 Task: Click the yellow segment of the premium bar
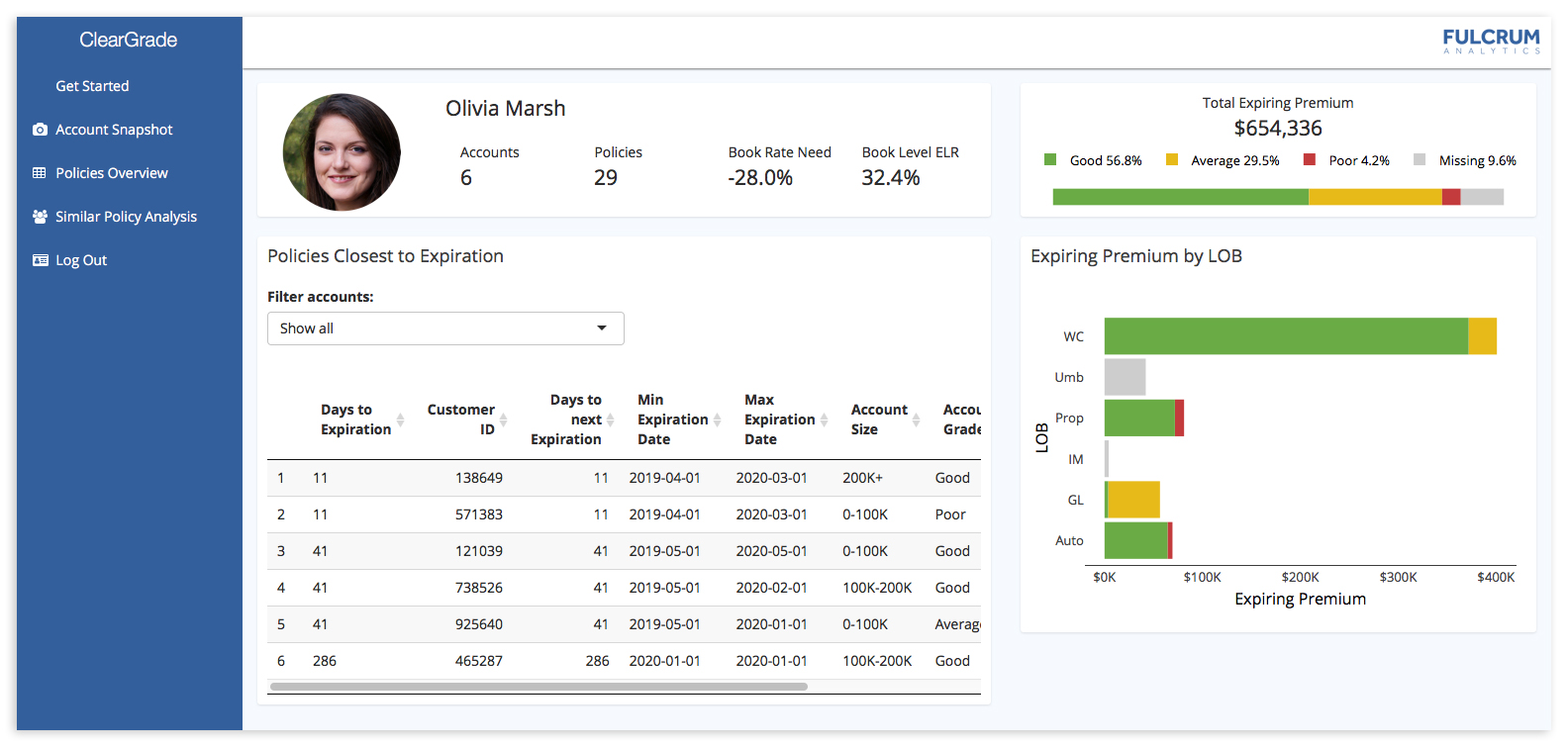pyautogui.click(x=1375, y=197)
